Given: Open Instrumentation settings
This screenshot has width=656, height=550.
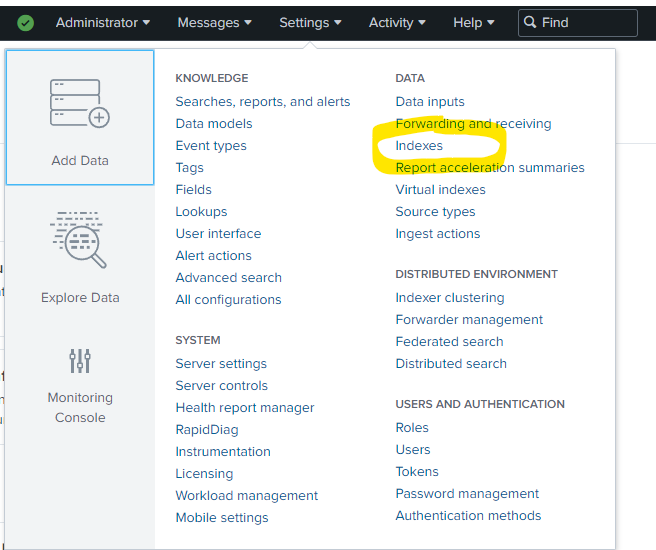Looking at the screenshot, I should click(223, 452).
